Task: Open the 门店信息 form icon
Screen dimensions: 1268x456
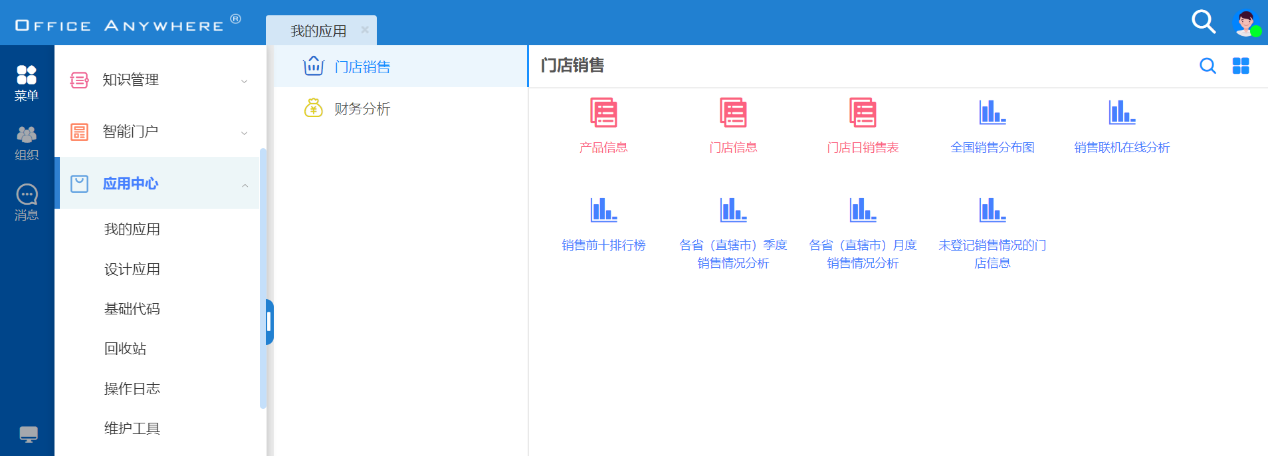Action: click(x=733, y=113)
